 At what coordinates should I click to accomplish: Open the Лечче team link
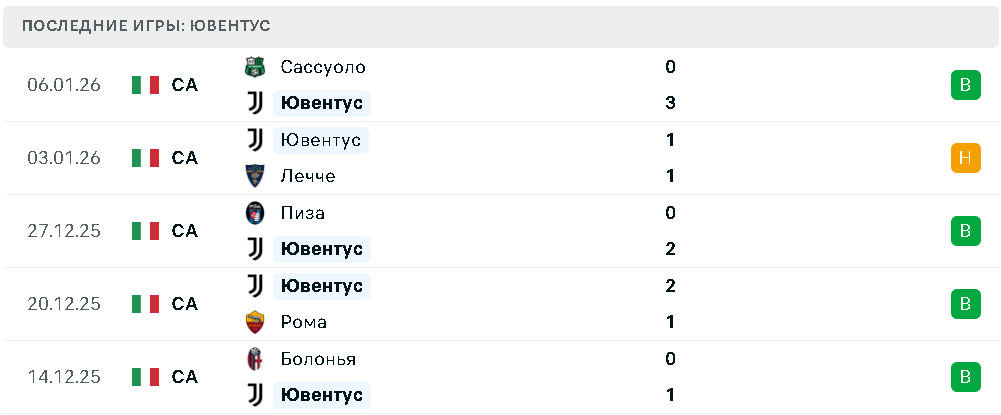[308, 176]
